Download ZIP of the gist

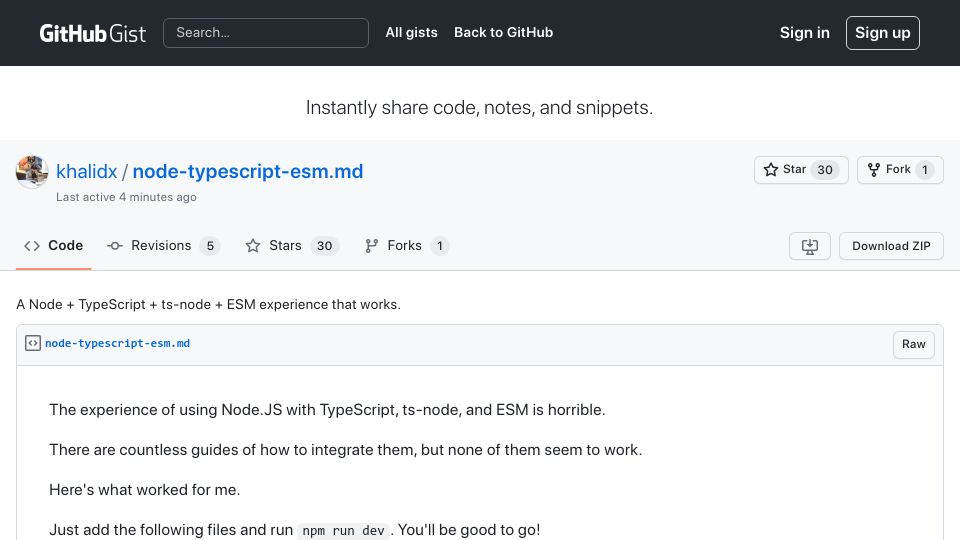(x=891, y=246)
